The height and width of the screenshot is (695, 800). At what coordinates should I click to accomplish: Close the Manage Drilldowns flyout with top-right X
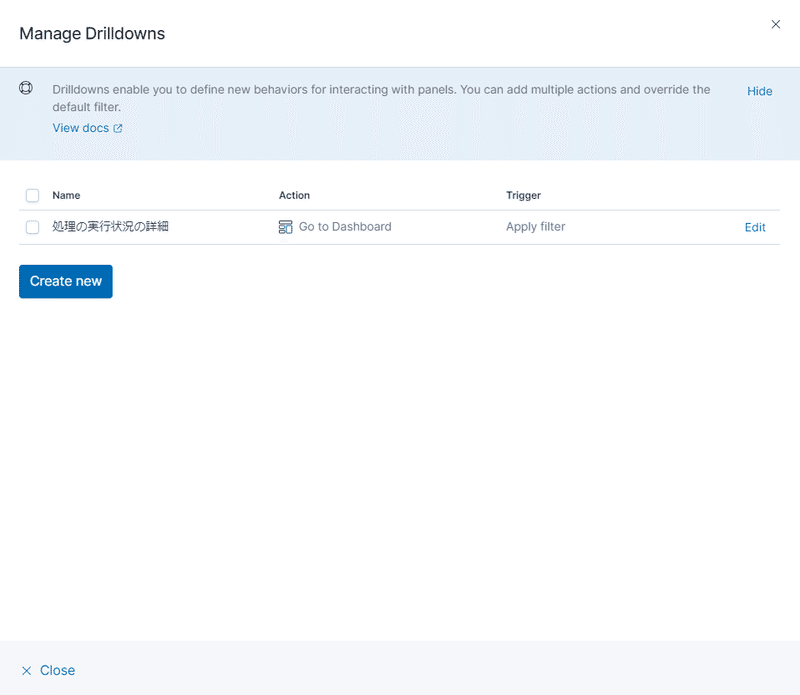coord(775,25)
